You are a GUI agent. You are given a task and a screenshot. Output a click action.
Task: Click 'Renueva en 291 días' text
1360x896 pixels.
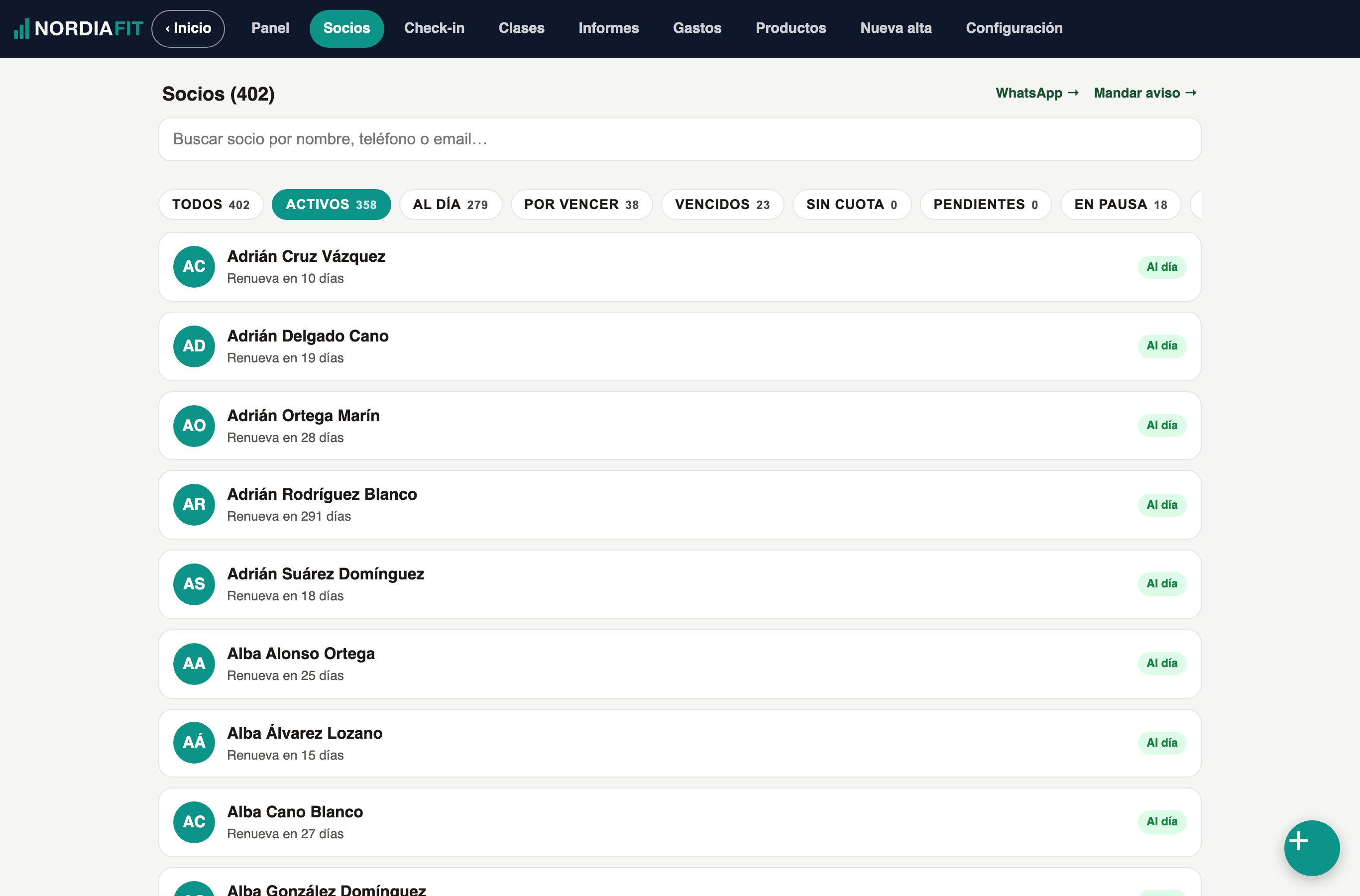289,516
